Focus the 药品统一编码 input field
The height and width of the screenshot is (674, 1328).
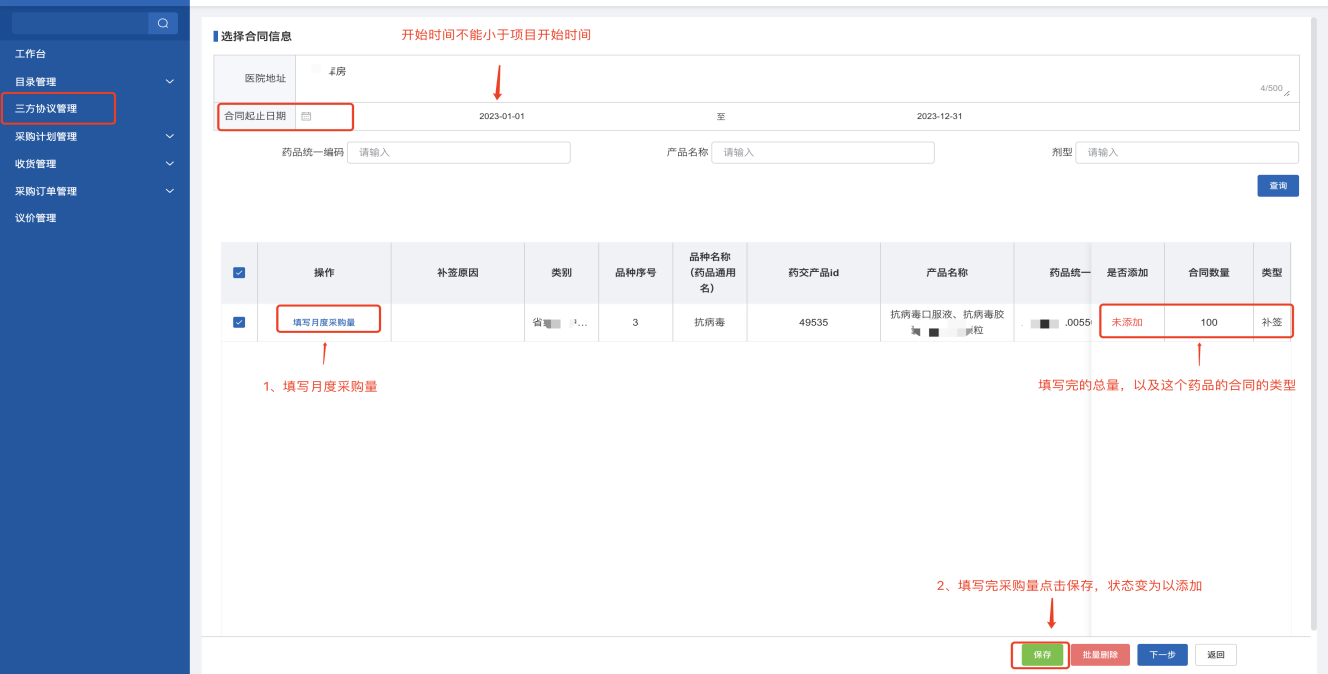pos(458,153)
